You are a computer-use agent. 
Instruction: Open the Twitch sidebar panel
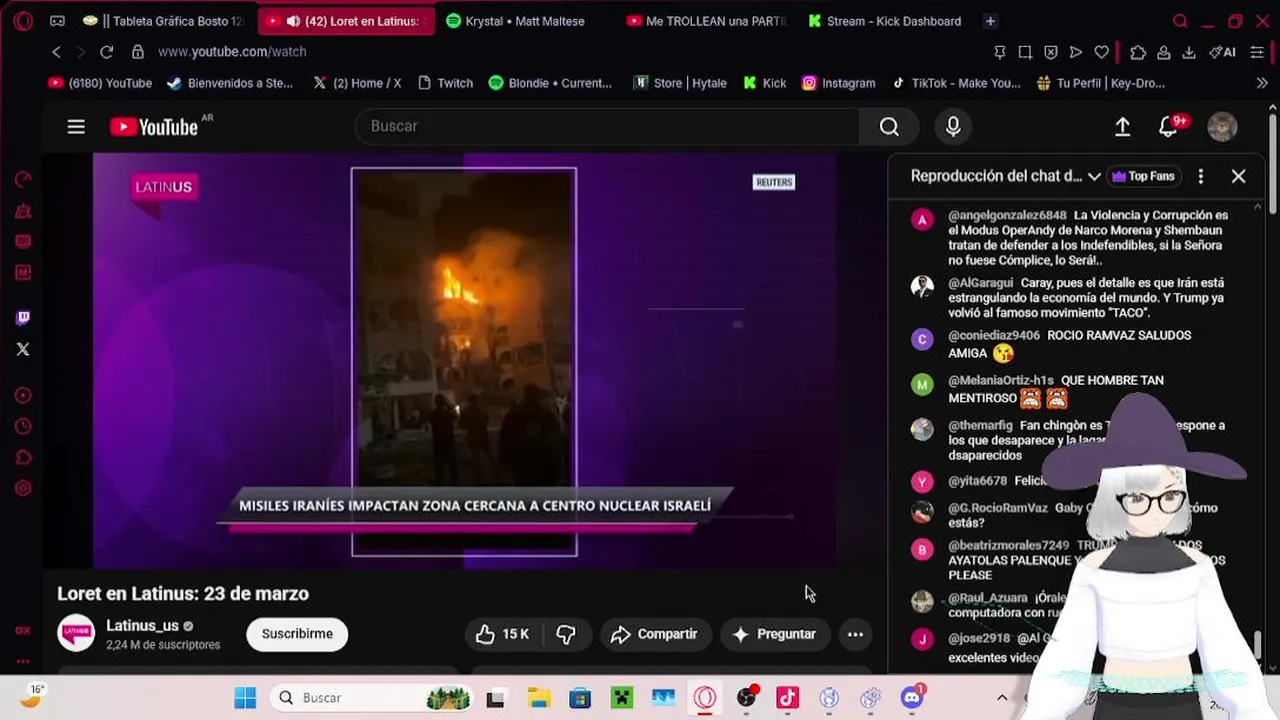pyautogui.click(x=23, y=318)
